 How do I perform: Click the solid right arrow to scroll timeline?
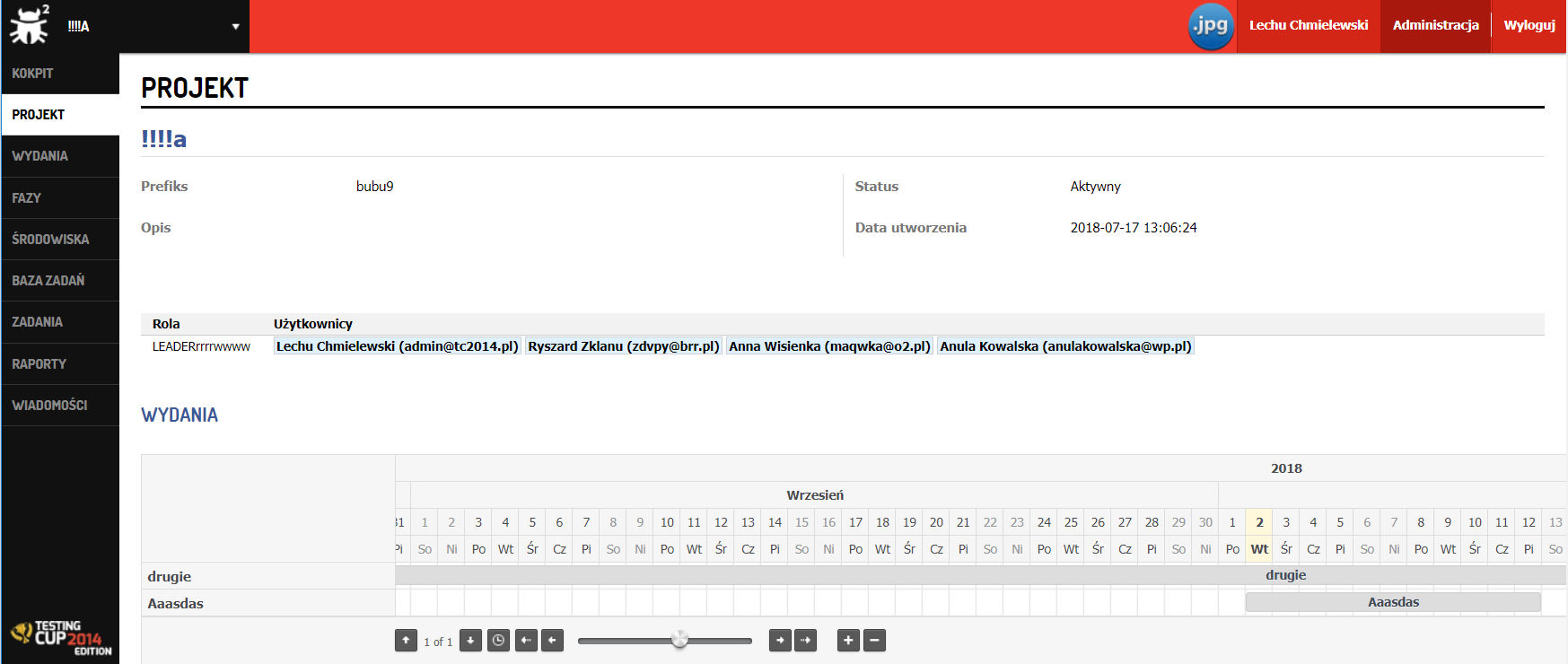coord(780,641)
